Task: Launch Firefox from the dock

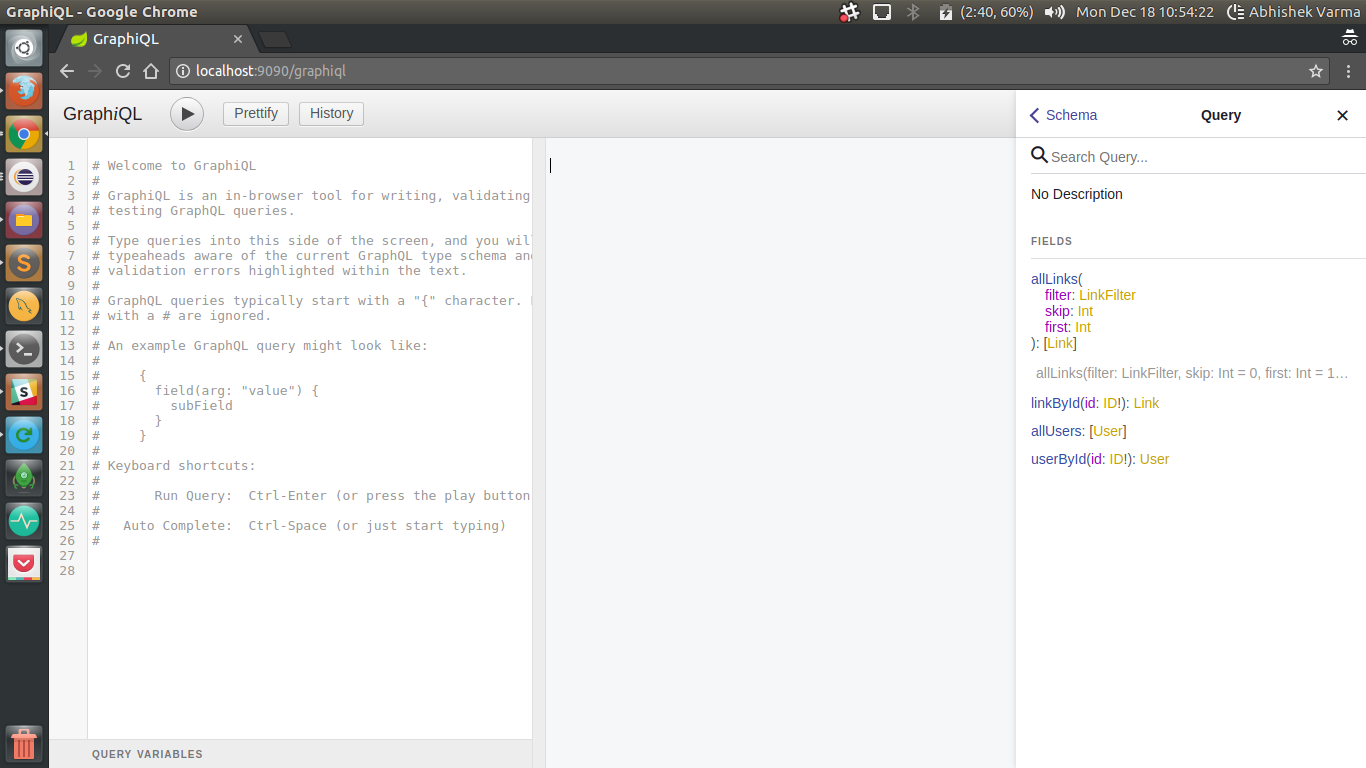Action: 24,90
